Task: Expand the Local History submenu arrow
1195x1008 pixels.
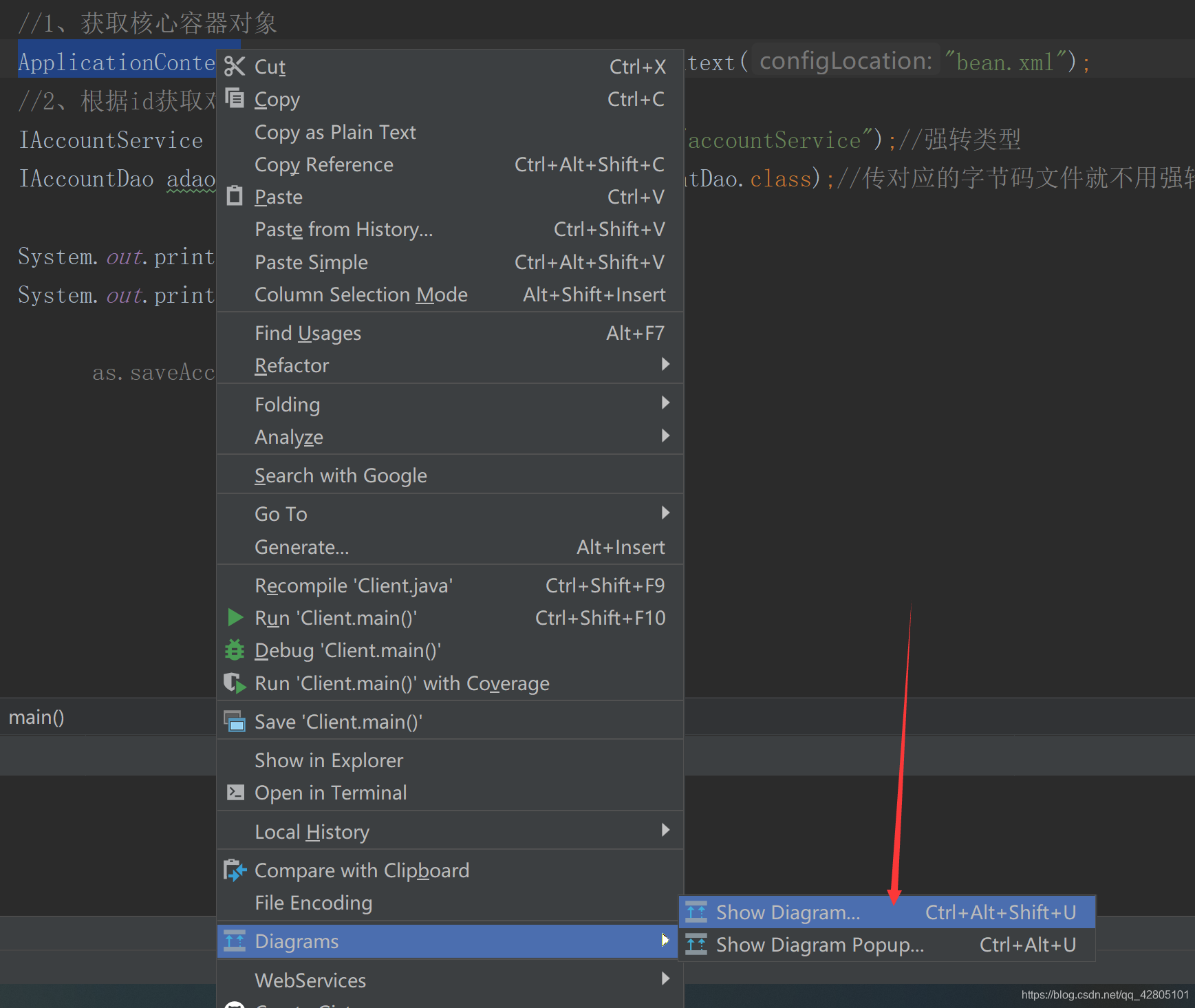Action: pyautogui.click(x=665, y=830)
